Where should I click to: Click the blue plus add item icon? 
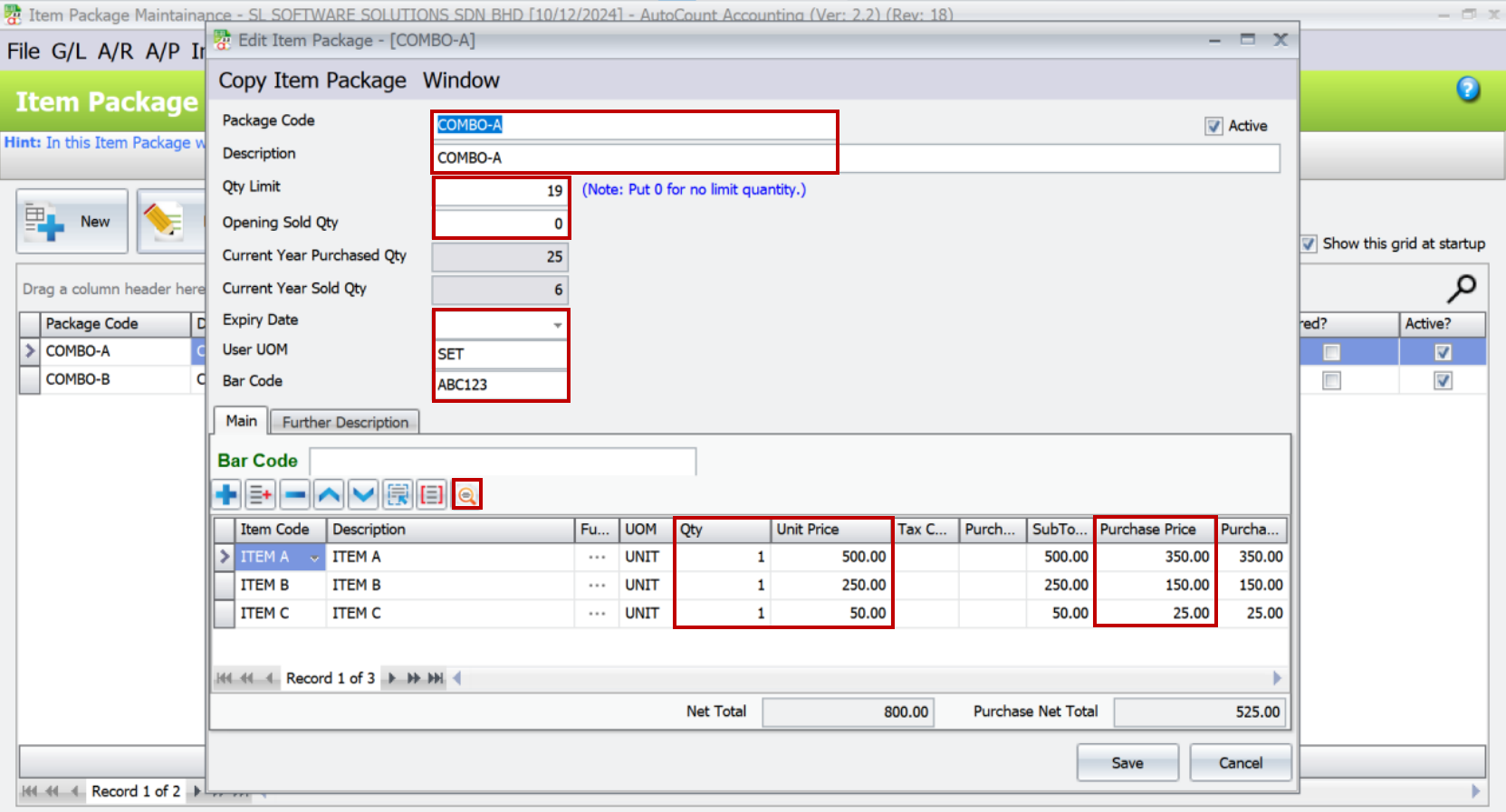[226, 494]
